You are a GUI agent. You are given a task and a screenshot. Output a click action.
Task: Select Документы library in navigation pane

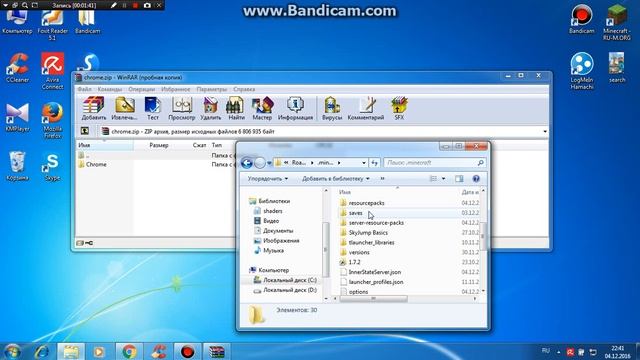click(273, 231)
